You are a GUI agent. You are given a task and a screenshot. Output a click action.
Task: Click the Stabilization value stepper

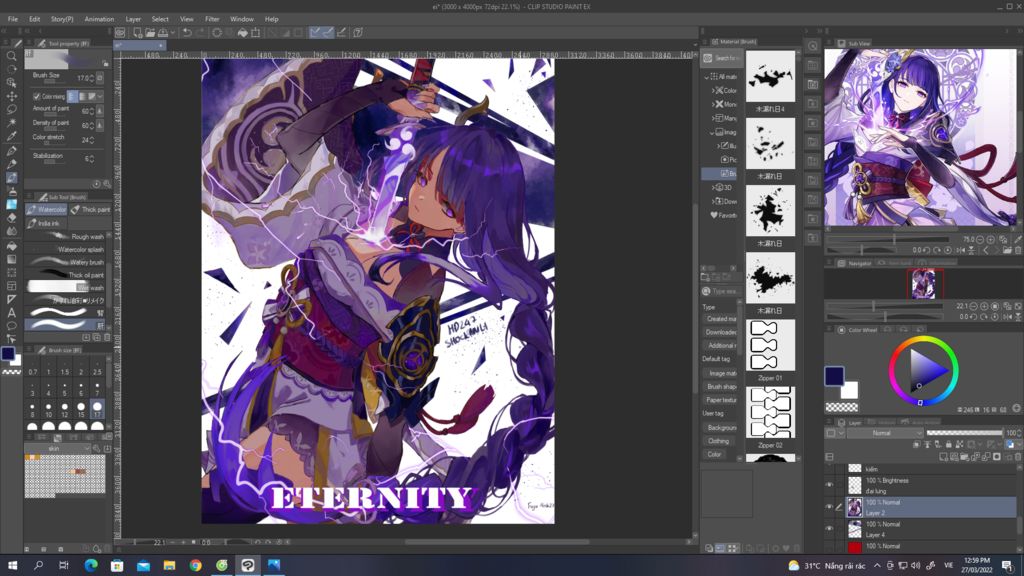[x=91, y=159]
